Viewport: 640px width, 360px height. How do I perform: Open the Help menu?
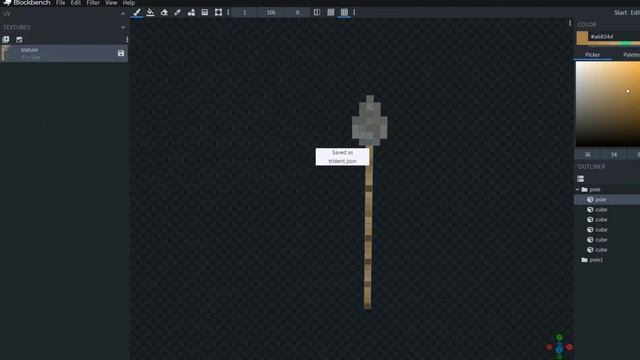click(x=129, y=3)
